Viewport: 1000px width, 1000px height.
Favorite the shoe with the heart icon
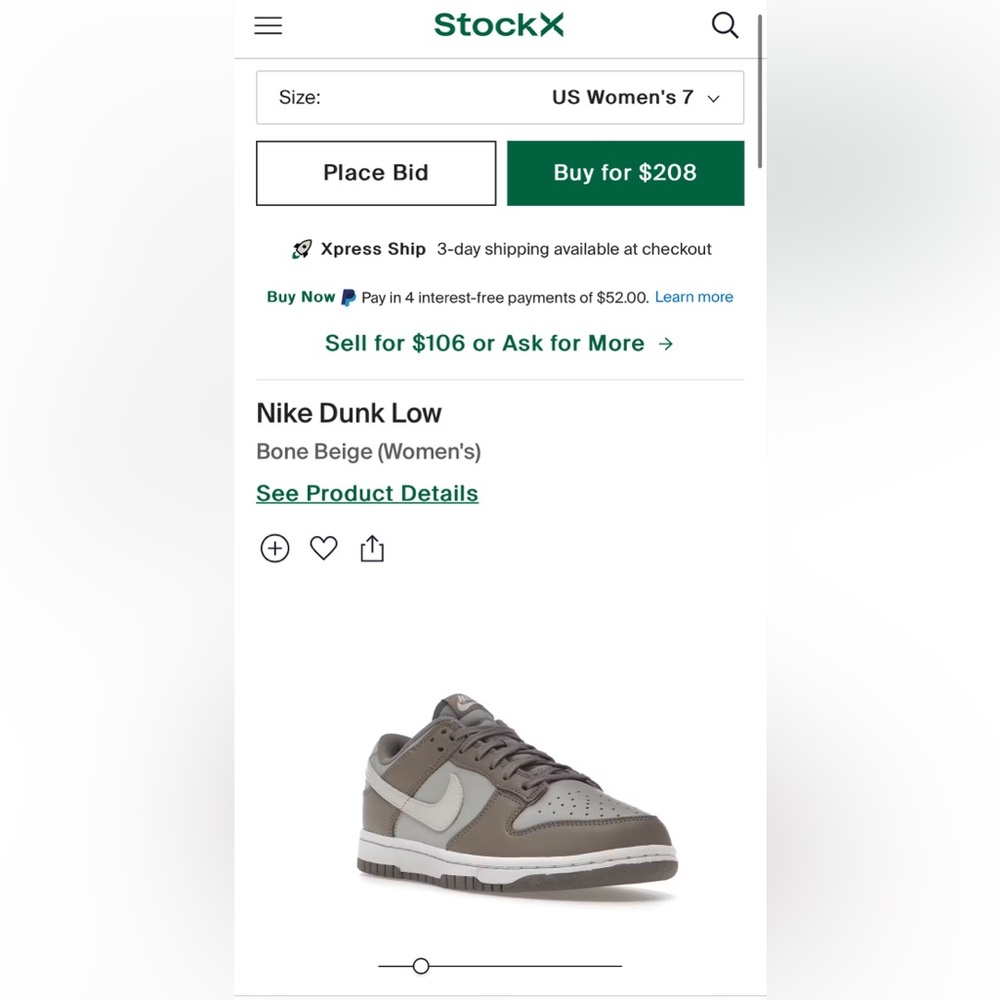click(x=324, y=548)
